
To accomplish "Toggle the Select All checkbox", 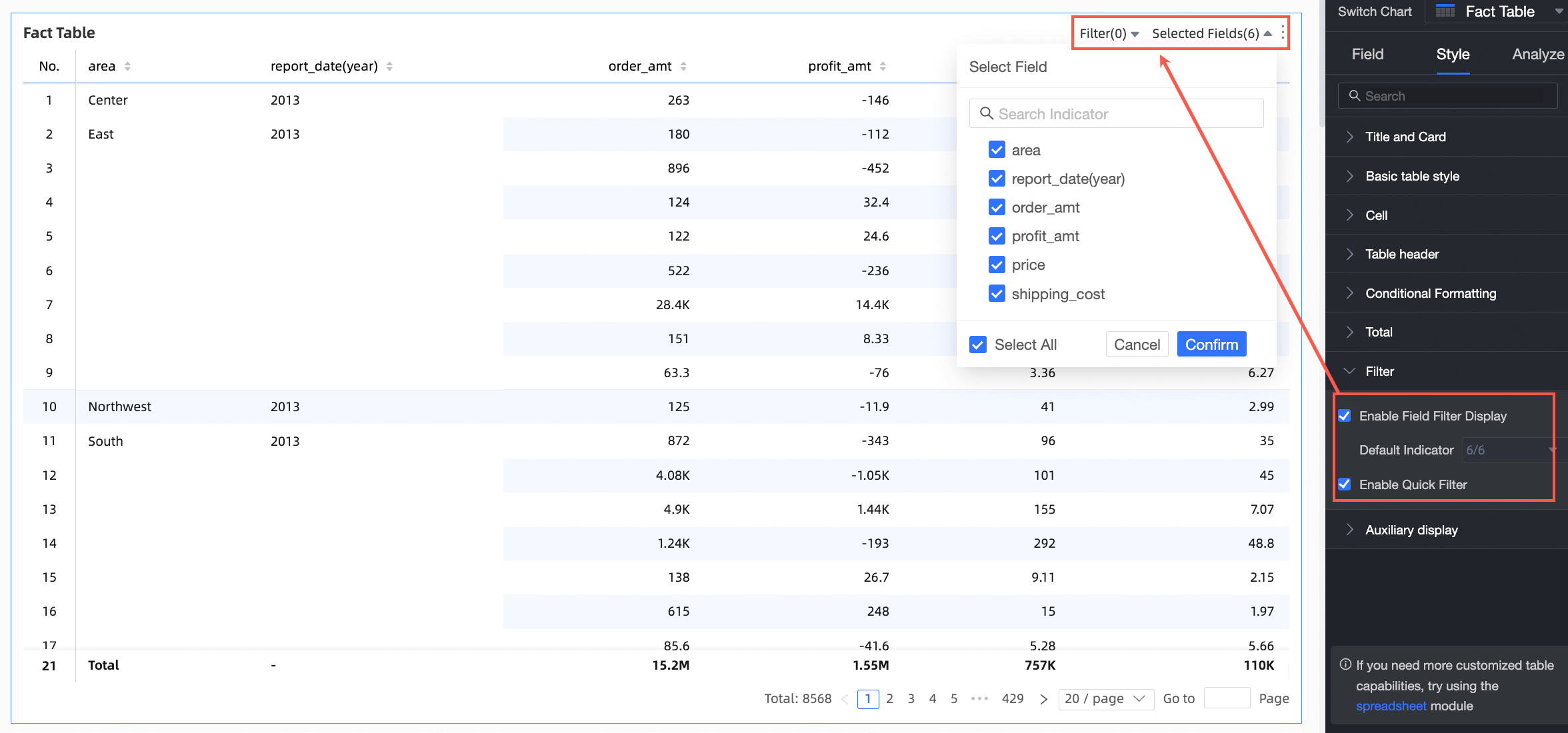I will 978,345.
